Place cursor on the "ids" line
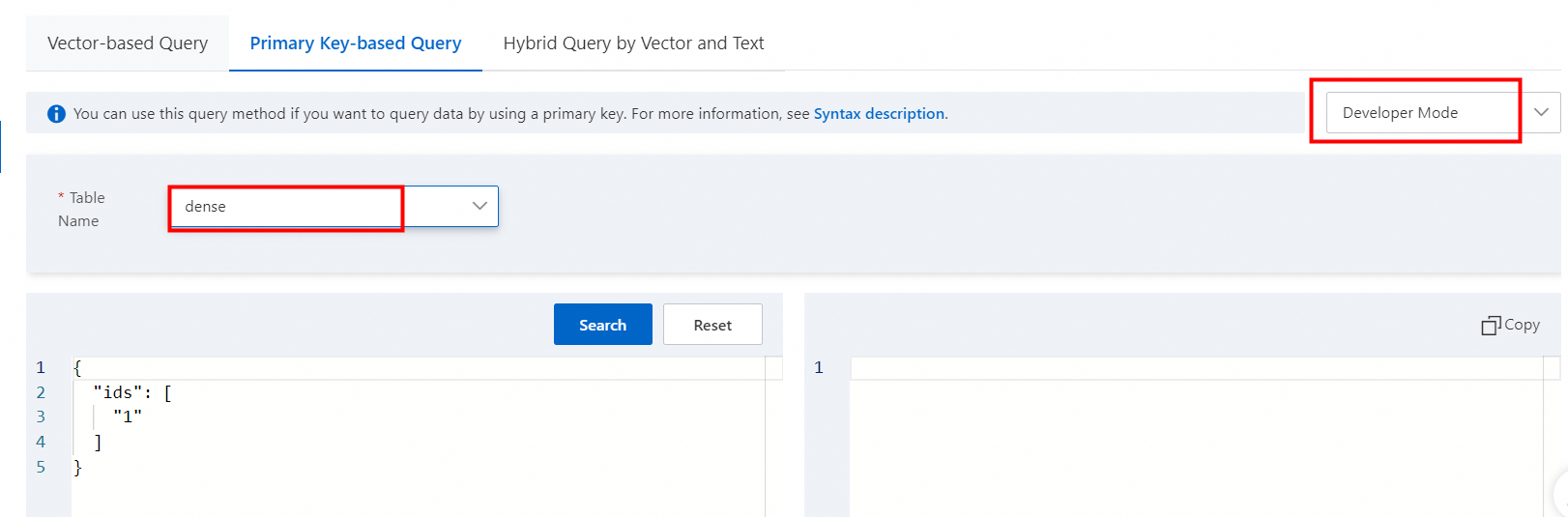This screenshot has height=517, width=1568. (x=118, y=392)
